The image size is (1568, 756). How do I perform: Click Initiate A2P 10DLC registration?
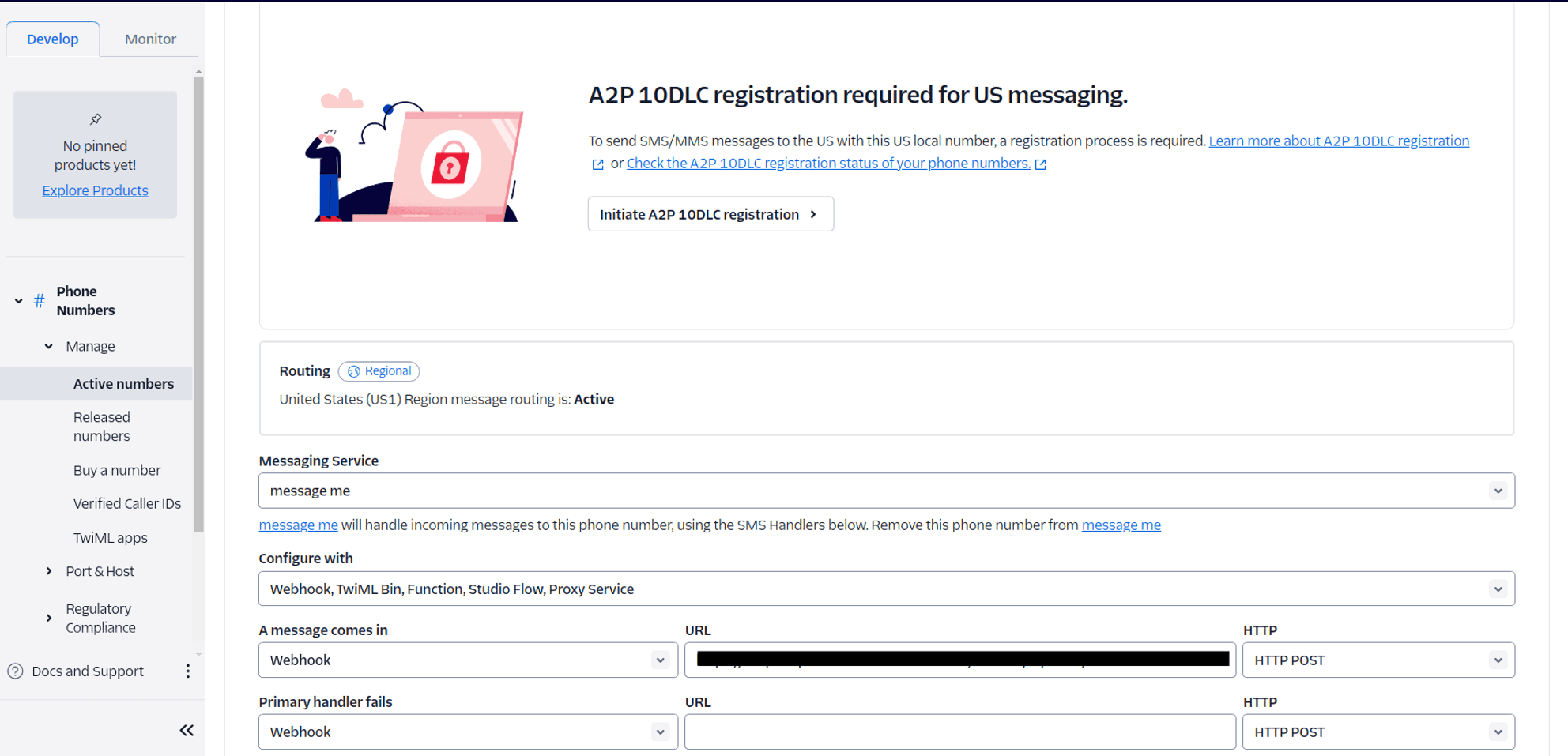(x=710, y=213)
